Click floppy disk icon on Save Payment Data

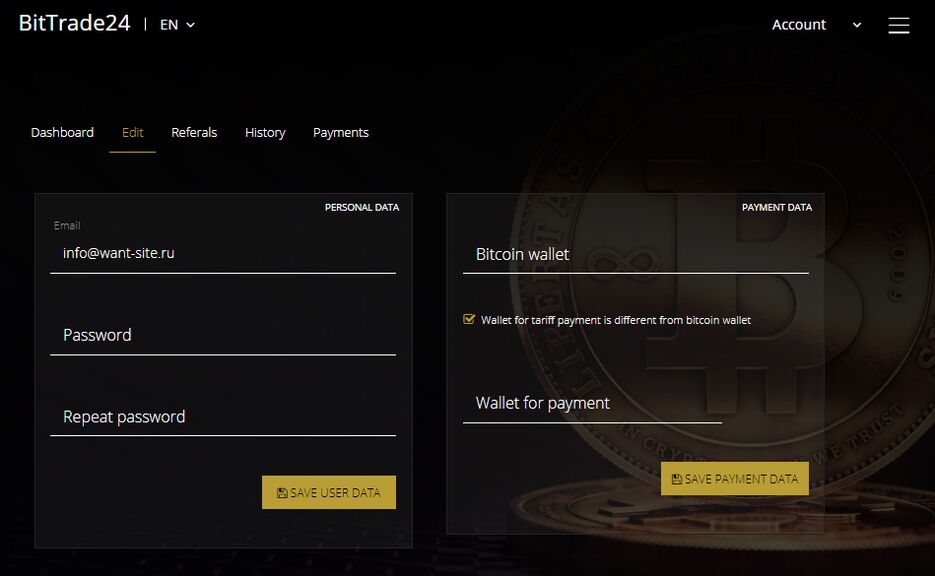click(x=677, y=479)
